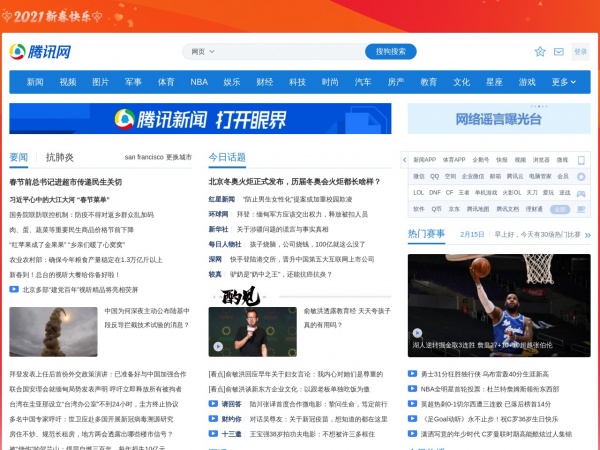The image size is (600, 450).
Task: Open the 网页 search type dropdown
Action: coord(202,52)
